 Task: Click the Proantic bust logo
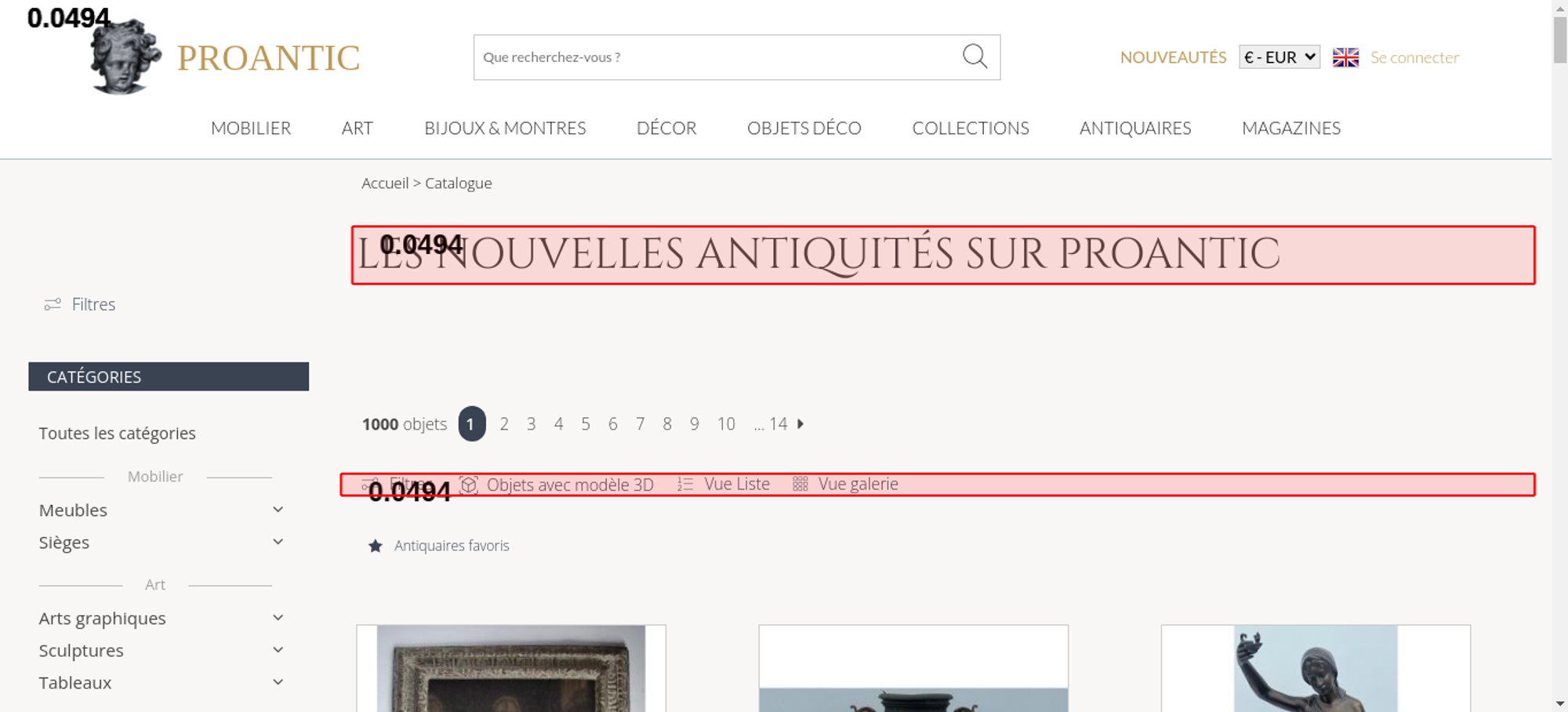pyautogui.click(x=125, y=58)
